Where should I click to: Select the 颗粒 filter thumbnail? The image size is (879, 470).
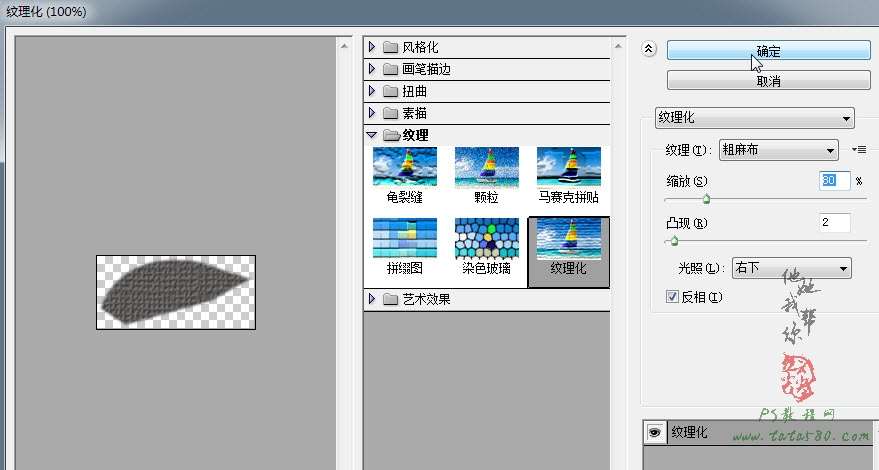click(x=486, y=167)
